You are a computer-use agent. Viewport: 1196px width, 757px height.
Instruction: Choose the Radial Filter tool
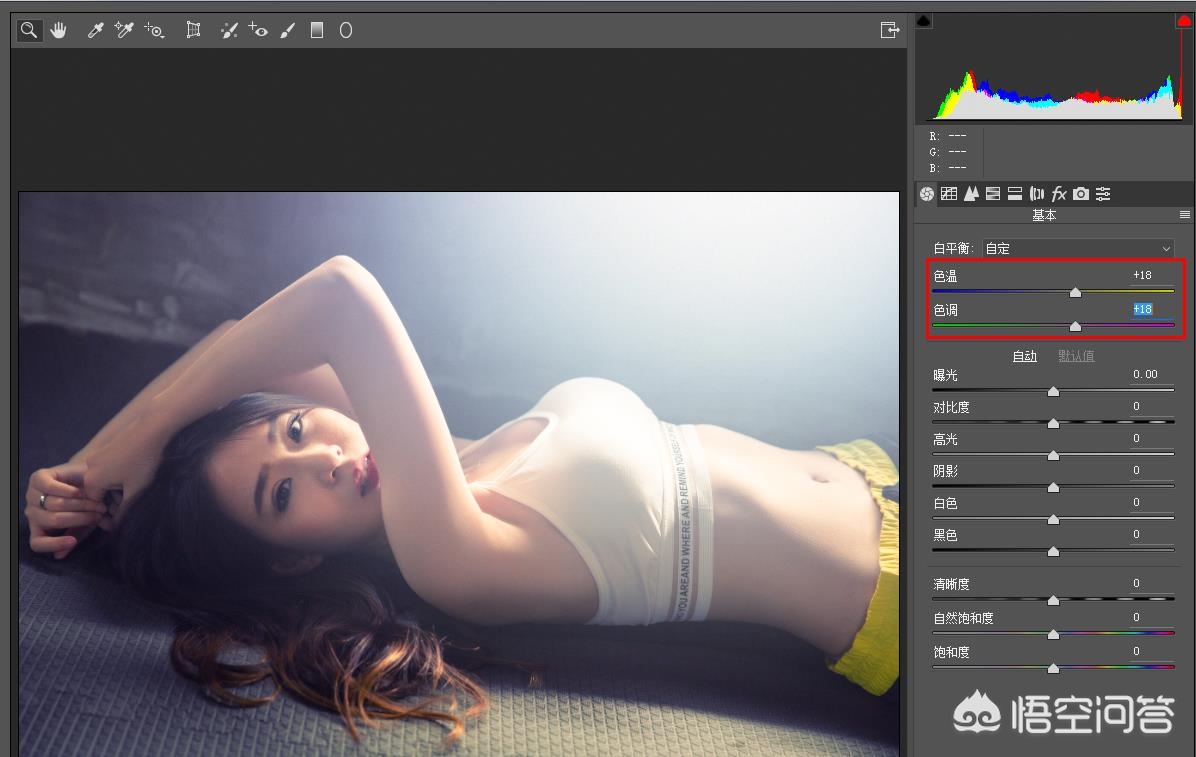(x=346, y=31)
